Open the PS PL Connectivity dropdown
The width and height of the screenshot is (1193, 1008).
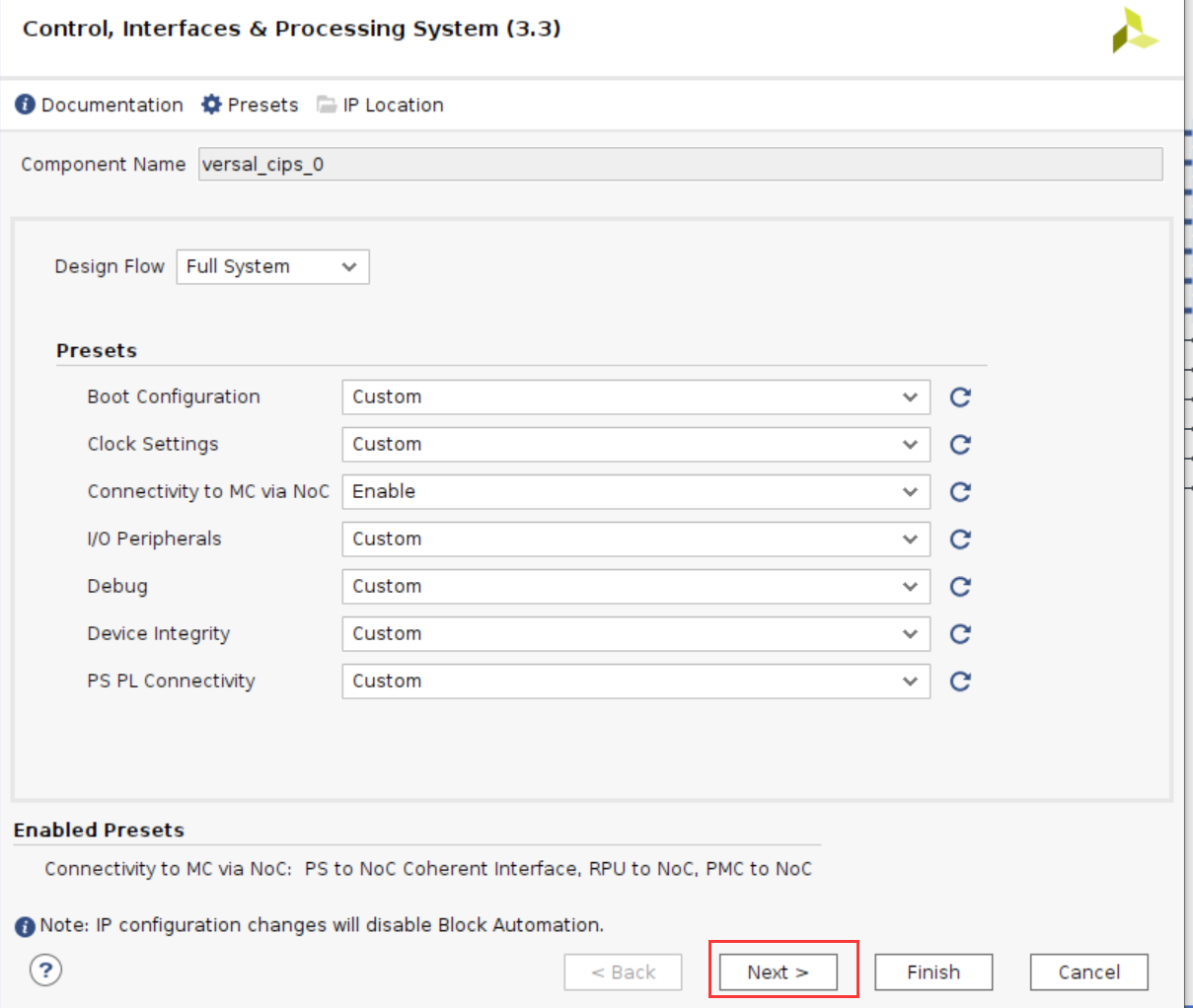click(x=636, y=682)
